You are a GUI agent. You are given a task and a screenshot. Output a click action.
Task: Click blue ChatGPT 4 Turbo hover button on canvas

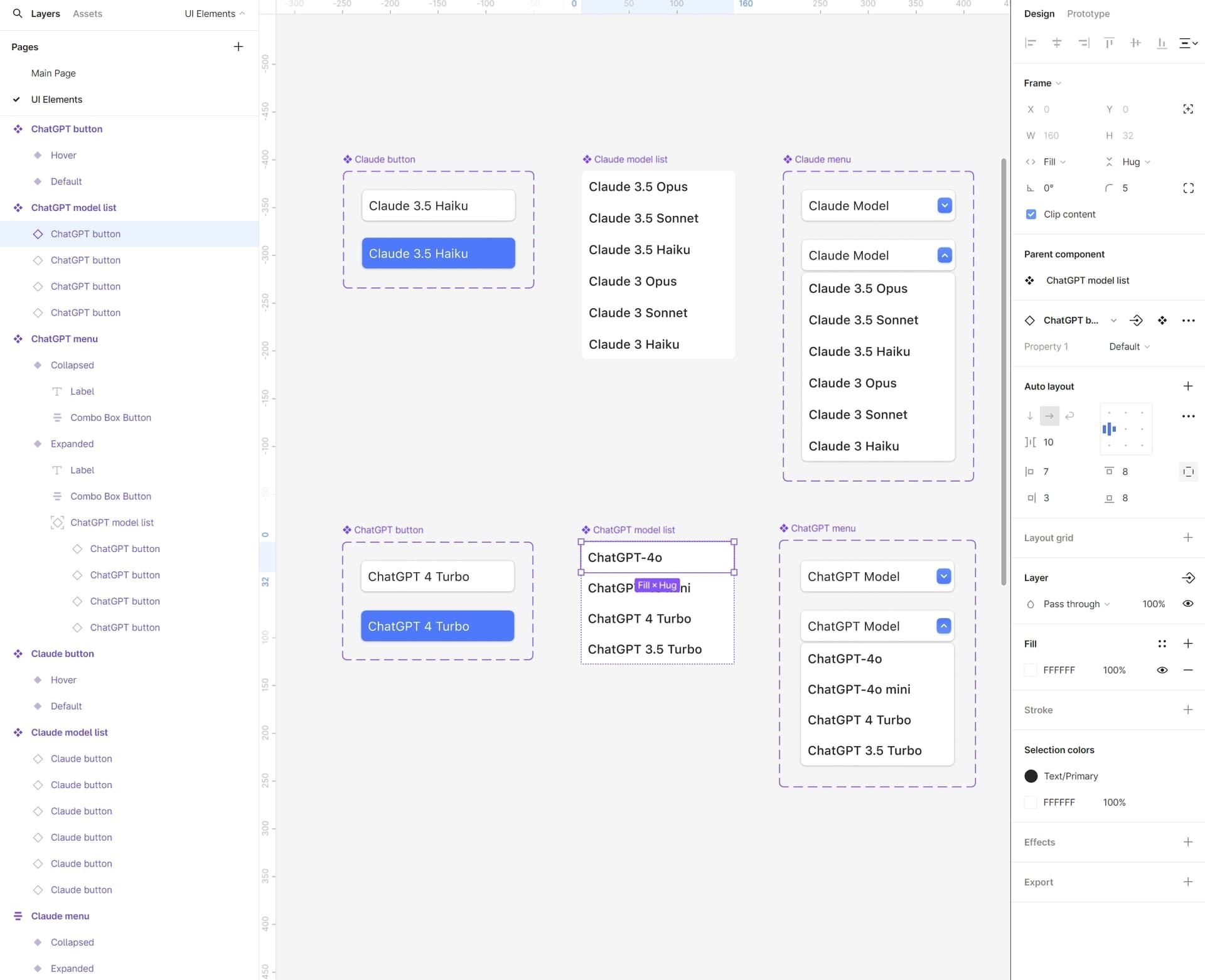[x=437, y=626]
